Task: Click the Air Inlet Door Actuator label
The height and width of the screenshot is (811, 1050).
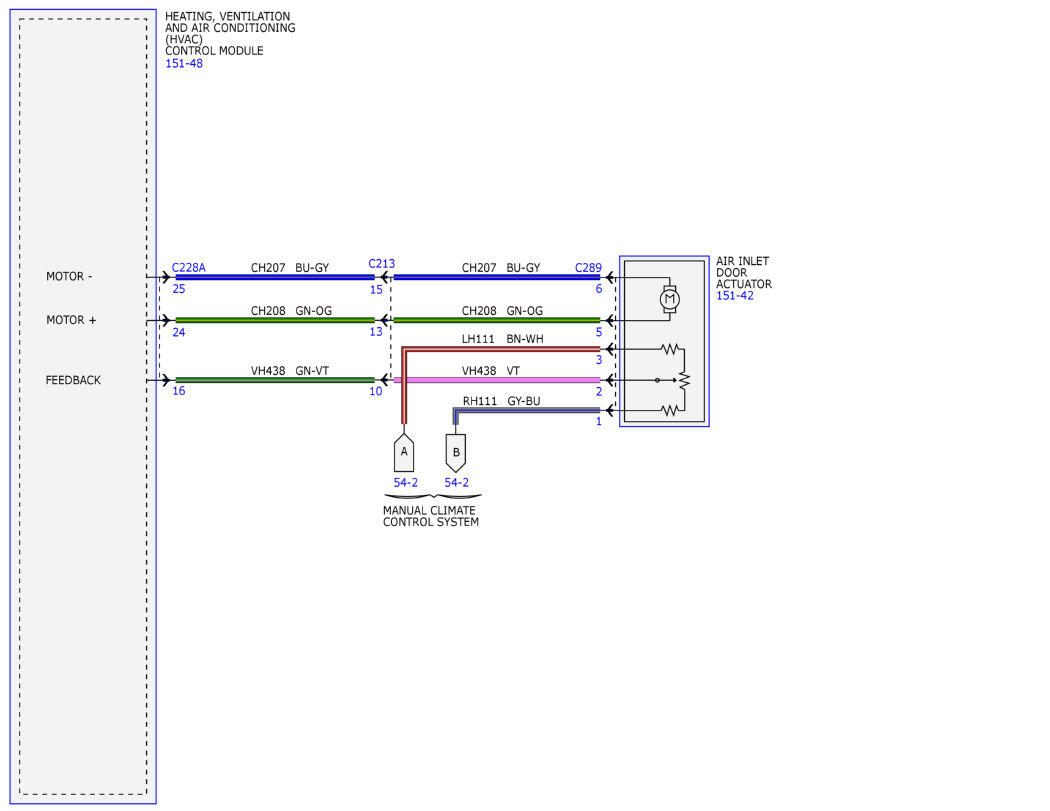Action: click(743, 273)
